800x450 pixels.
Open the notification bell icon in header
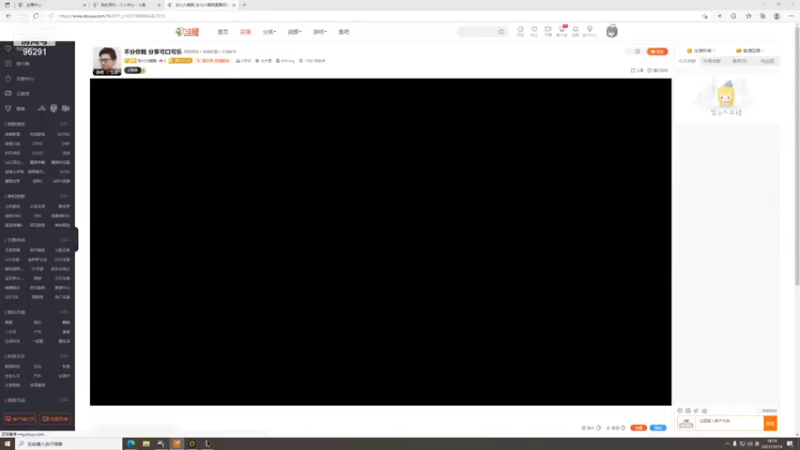click(576, 30)
